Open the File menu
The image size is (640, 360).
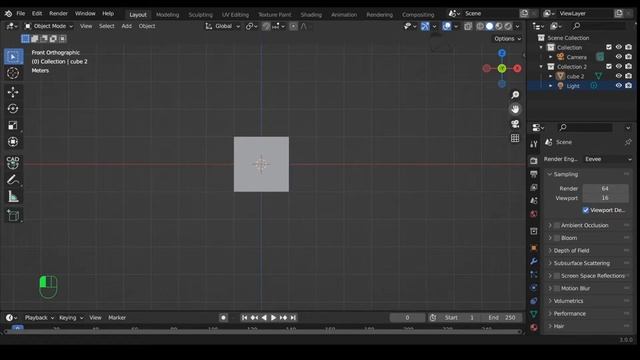pyautogui.click(x=21, y=13)
